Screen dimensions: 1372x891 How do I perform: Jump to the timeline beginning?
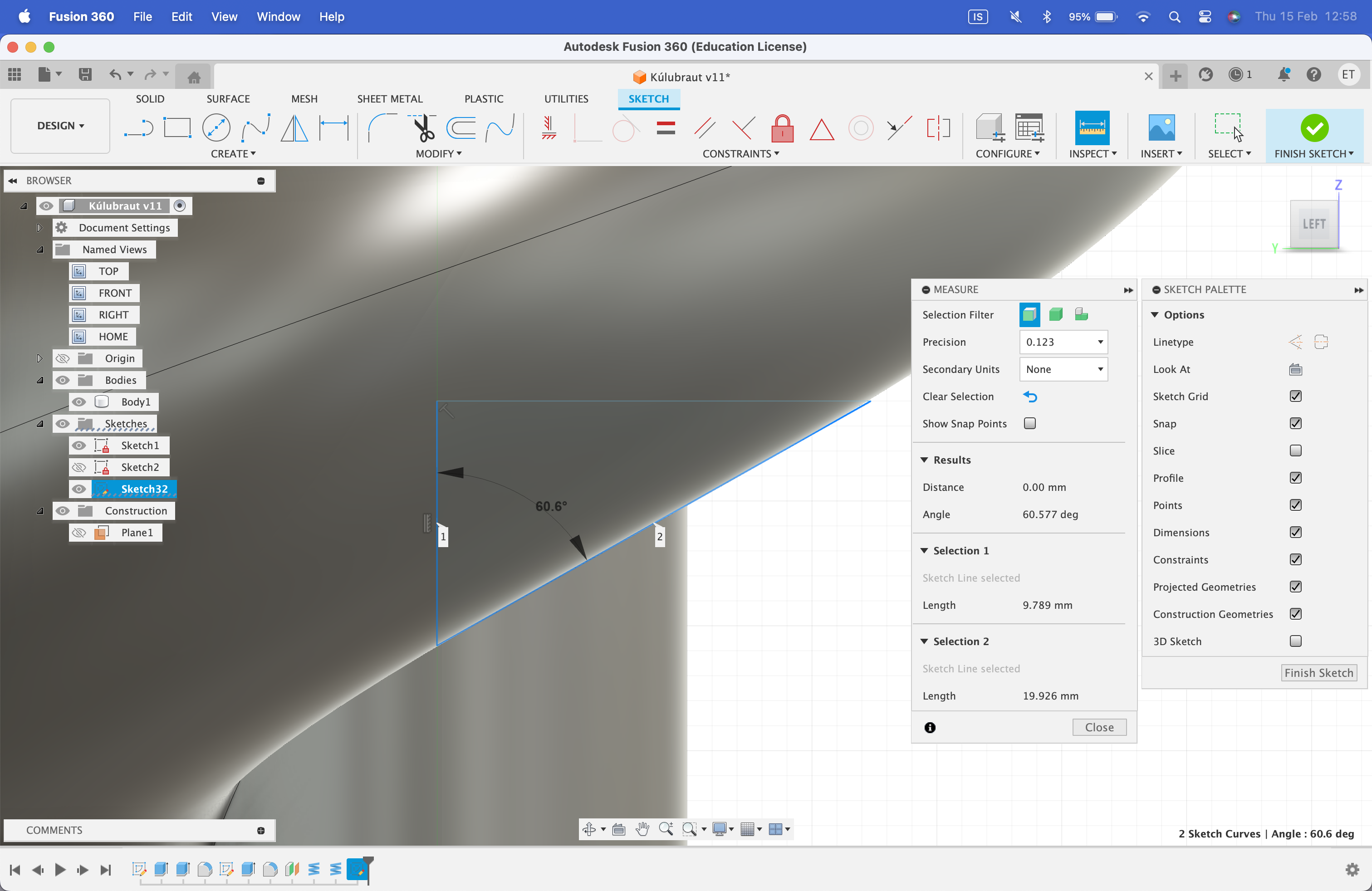click(x=15, y=870)
